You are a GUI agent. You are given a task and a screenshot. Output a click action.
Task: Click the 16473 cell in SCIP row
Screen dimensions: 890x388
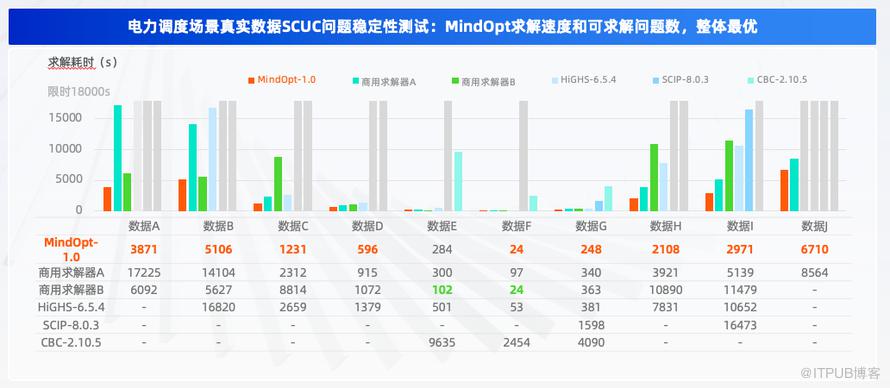tap(740, 325)
